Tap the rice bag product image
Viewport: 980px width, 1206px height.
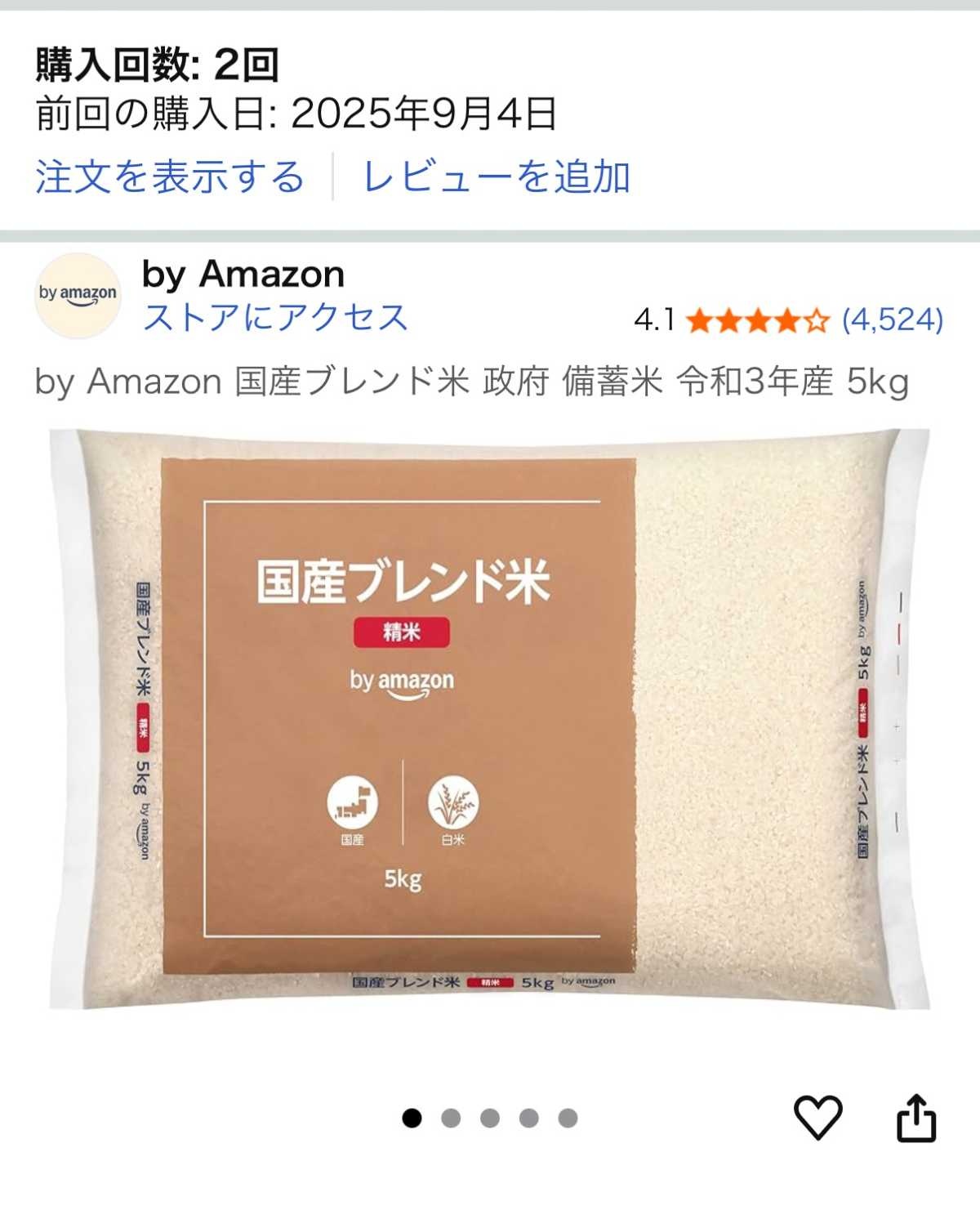pyautogui.click(x=489, y=719)
